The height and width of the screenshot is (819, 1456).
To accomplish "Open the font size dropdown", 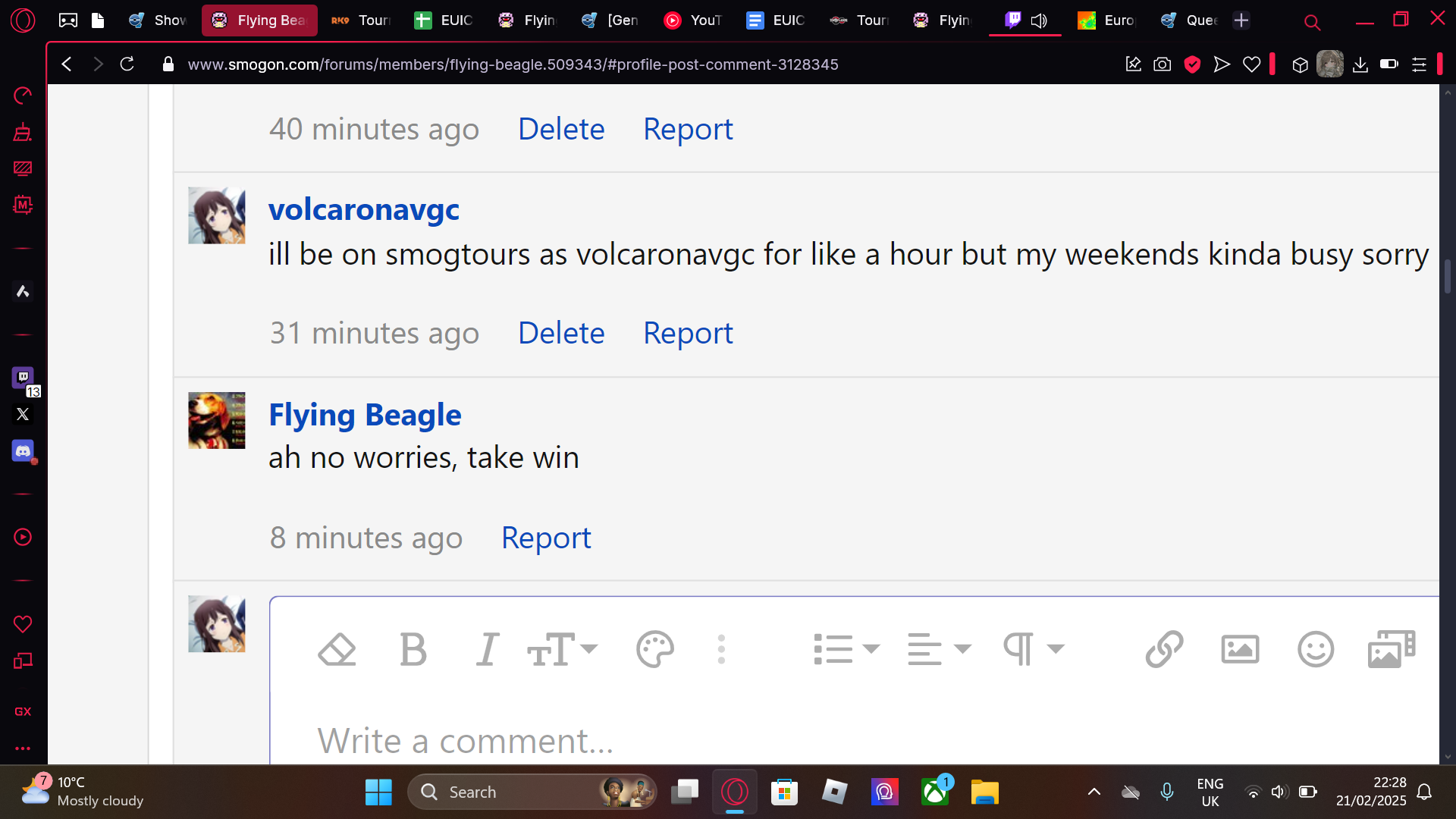I will [x=562, y=650].
